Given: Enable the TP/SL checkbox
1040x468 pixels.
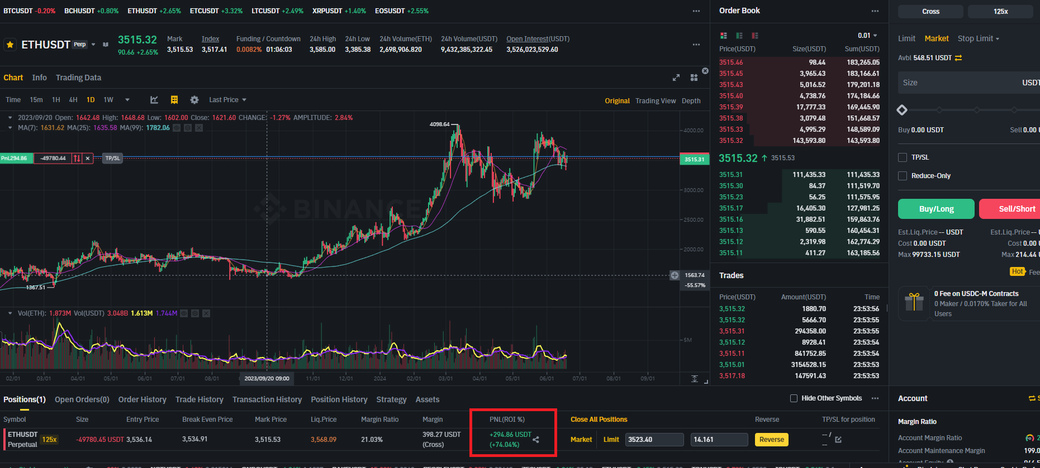Looking at the screenshot, I should [903, 157].
